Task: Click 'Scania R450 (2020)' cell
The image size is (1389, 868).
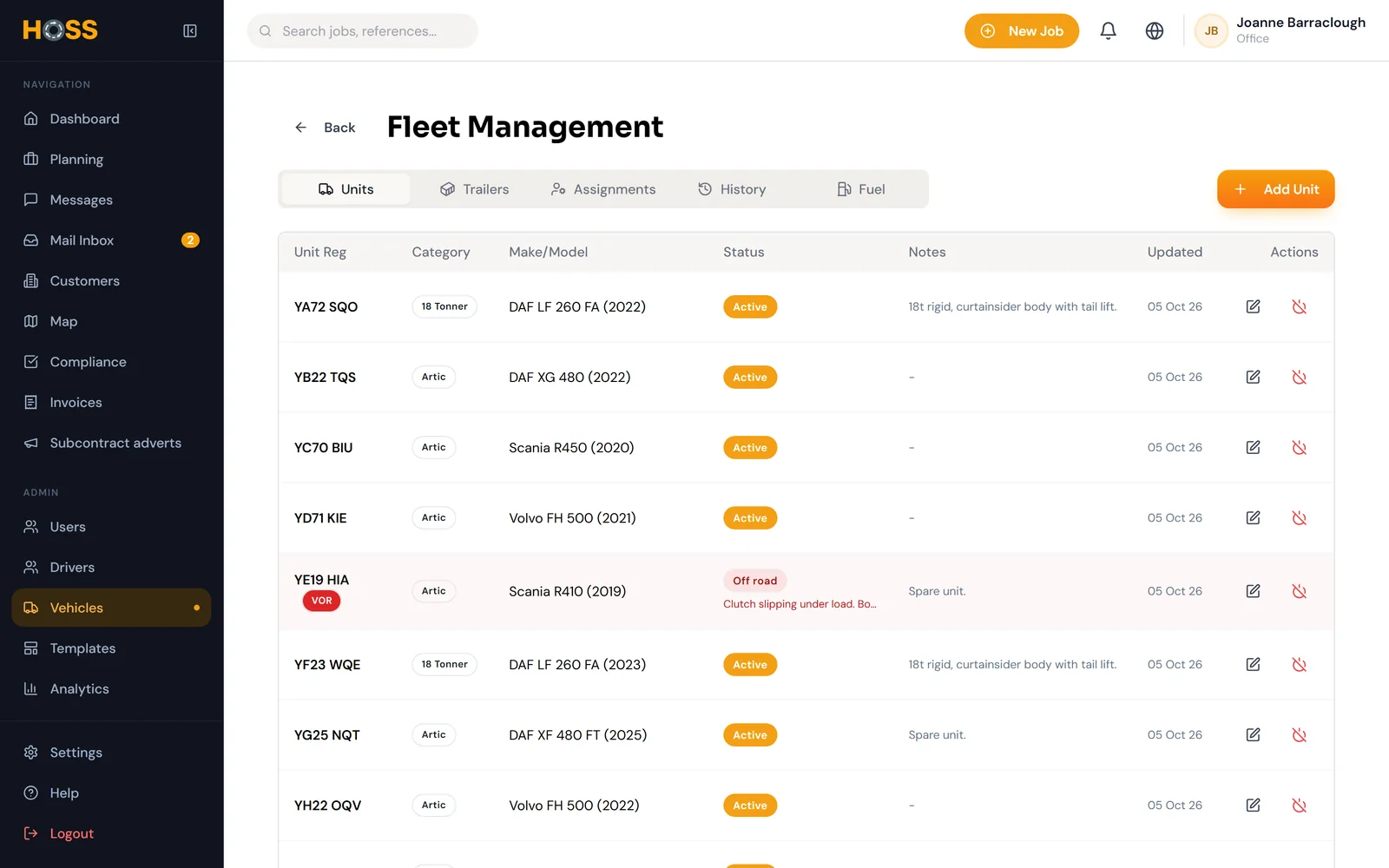Action: (571, 448)
